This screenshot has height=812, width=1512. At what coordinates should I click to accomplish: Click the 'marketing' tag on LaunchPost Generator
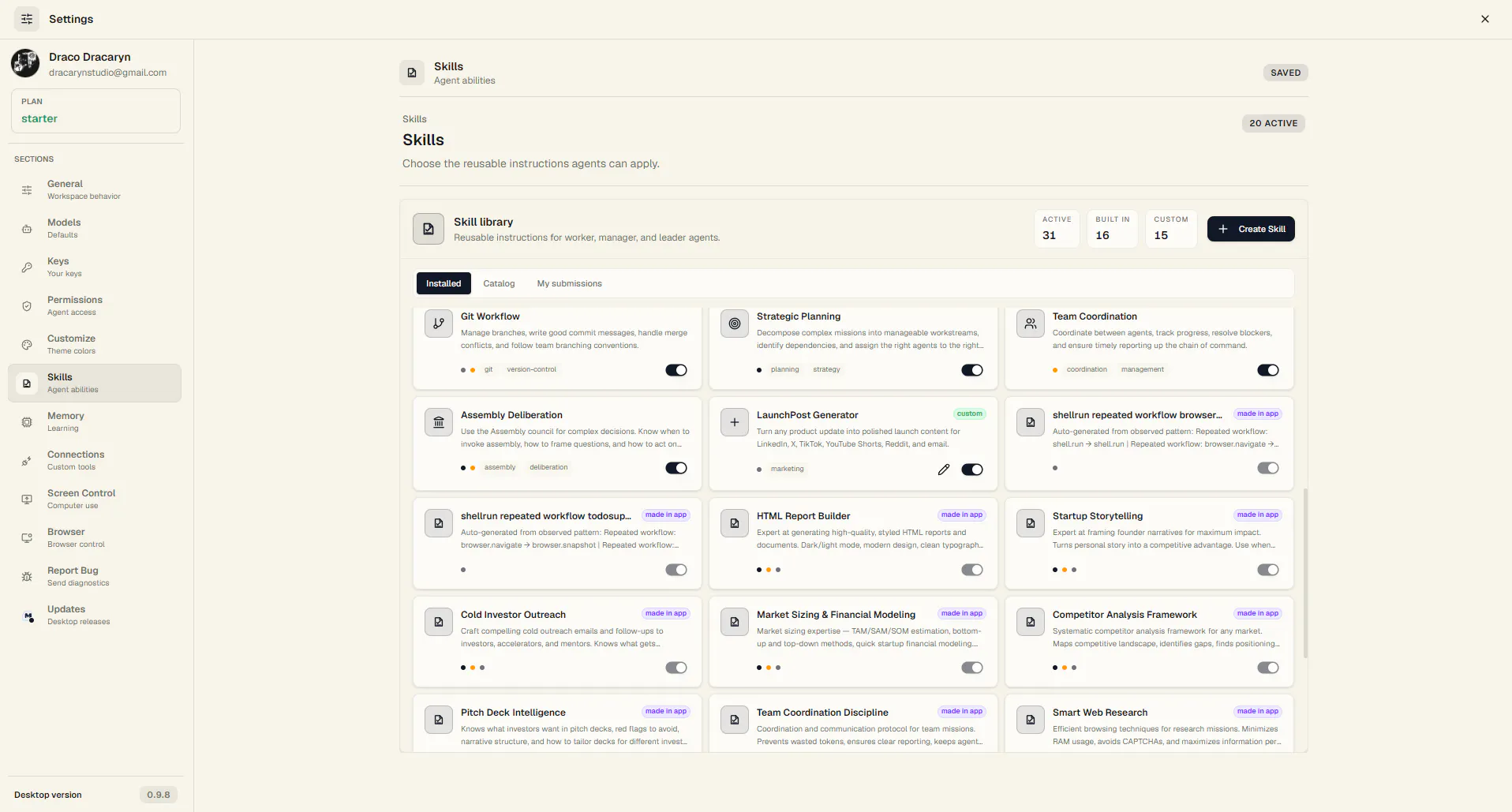(788, 469)
